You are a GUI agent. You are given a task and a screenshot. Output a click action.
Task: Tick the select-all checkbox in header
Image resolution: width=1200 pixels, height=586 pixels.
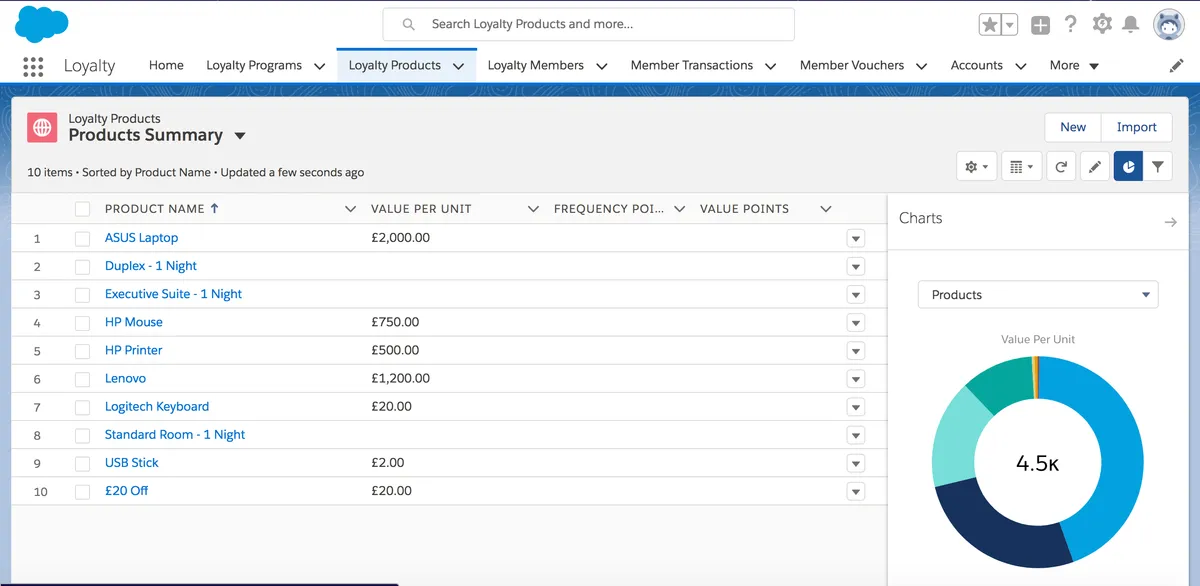82,210
